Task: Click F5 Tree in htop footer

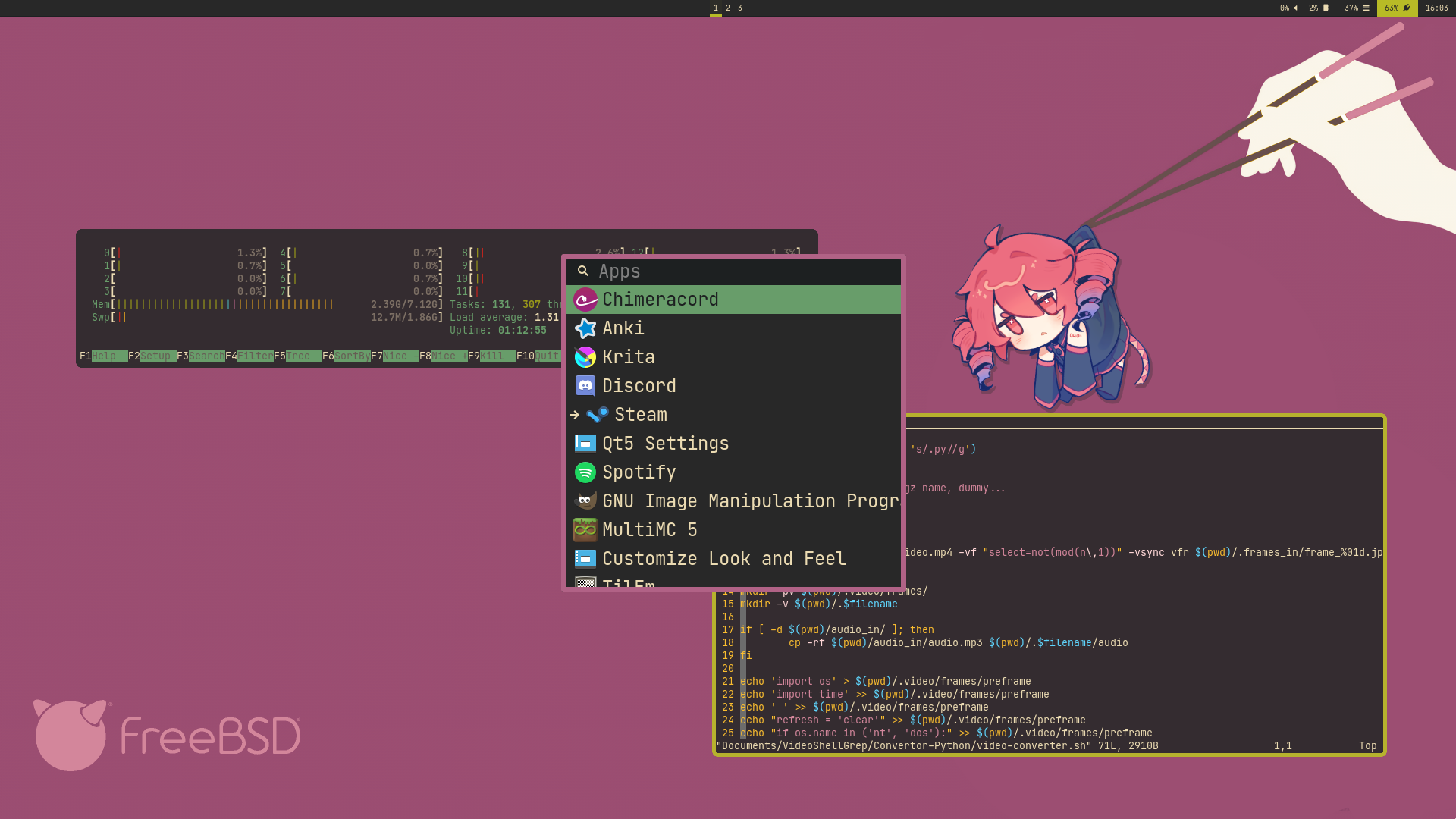Action: (300, 356)
